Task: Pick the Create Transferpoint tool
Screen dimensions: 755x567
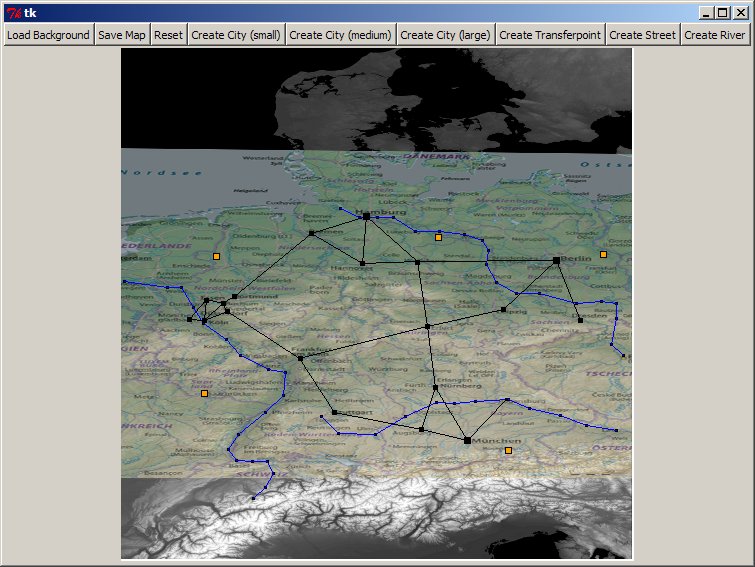Action: click(550, 34)
